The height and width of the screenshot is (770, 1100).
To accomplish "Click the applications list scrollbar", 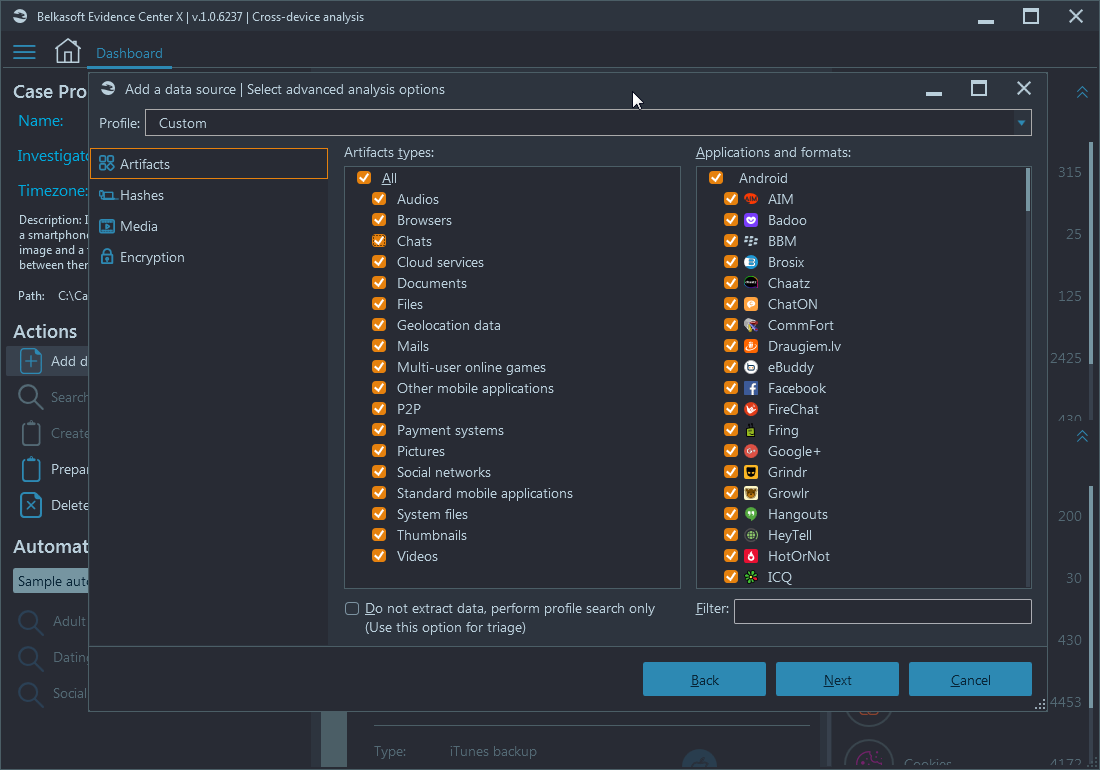I will pyautogui.click(x=1028, y=189).
